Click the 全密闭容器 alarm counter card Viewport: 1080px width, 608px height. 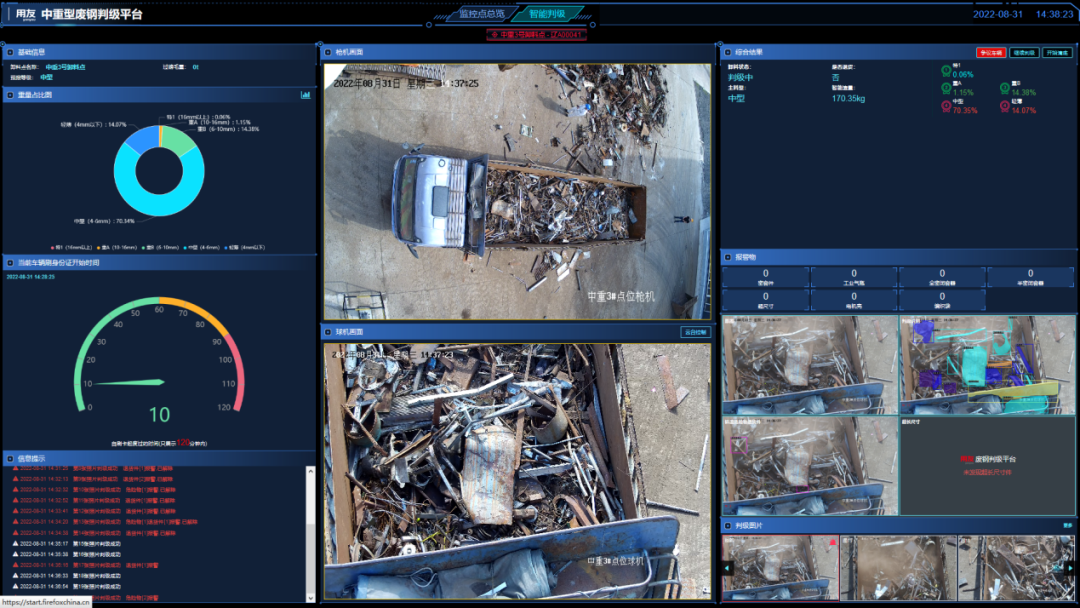click(942, 277)
